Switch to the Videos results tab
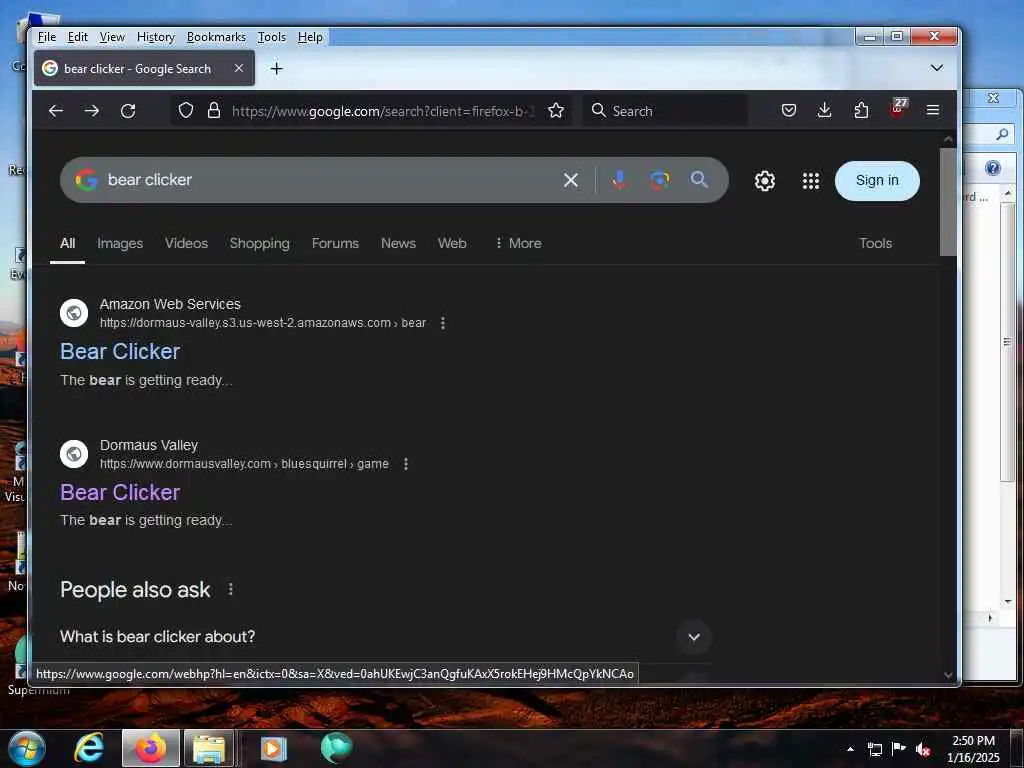This screenshot has width=1024, height=768. [x=186, y=243]
